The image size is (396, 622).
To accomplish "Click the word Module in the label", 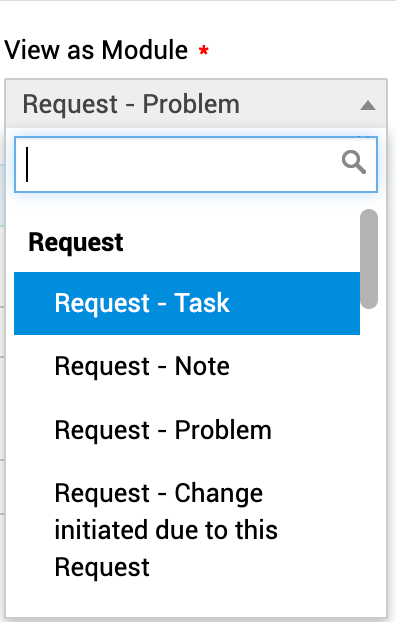I will click(x=144, y=50).
